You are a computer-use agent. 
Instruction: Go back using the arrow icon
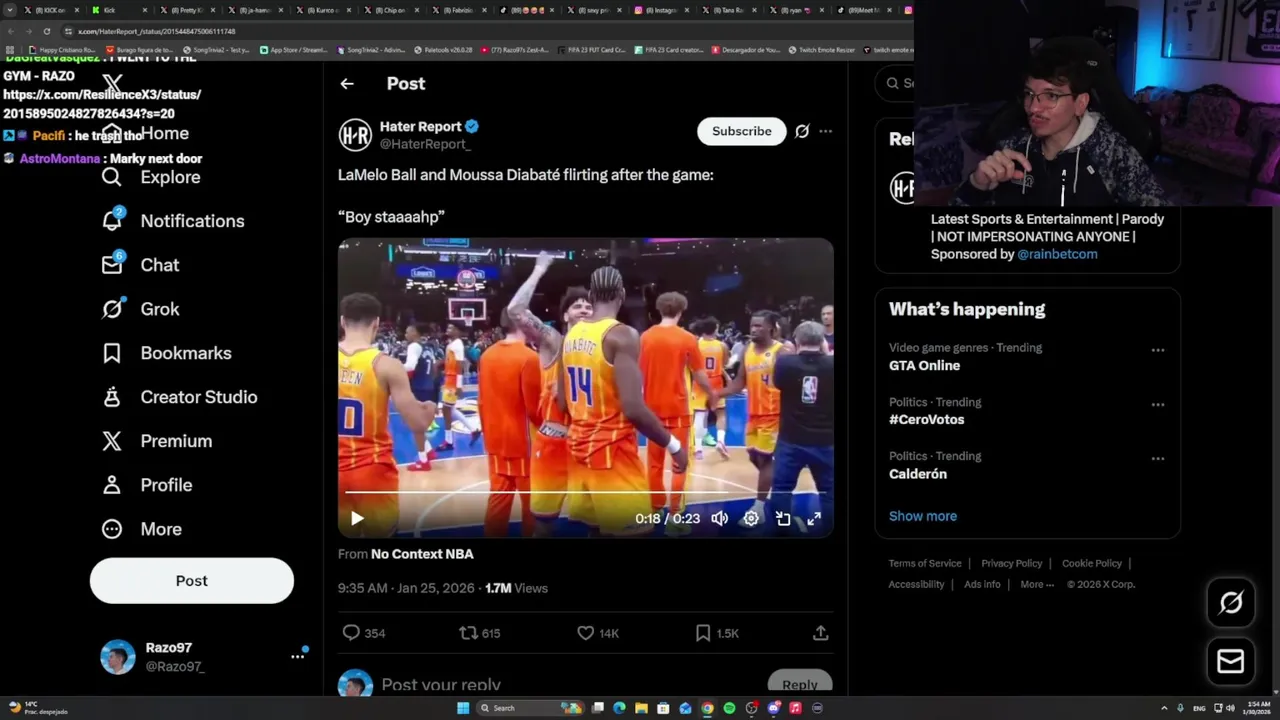(x=347, y=84)
